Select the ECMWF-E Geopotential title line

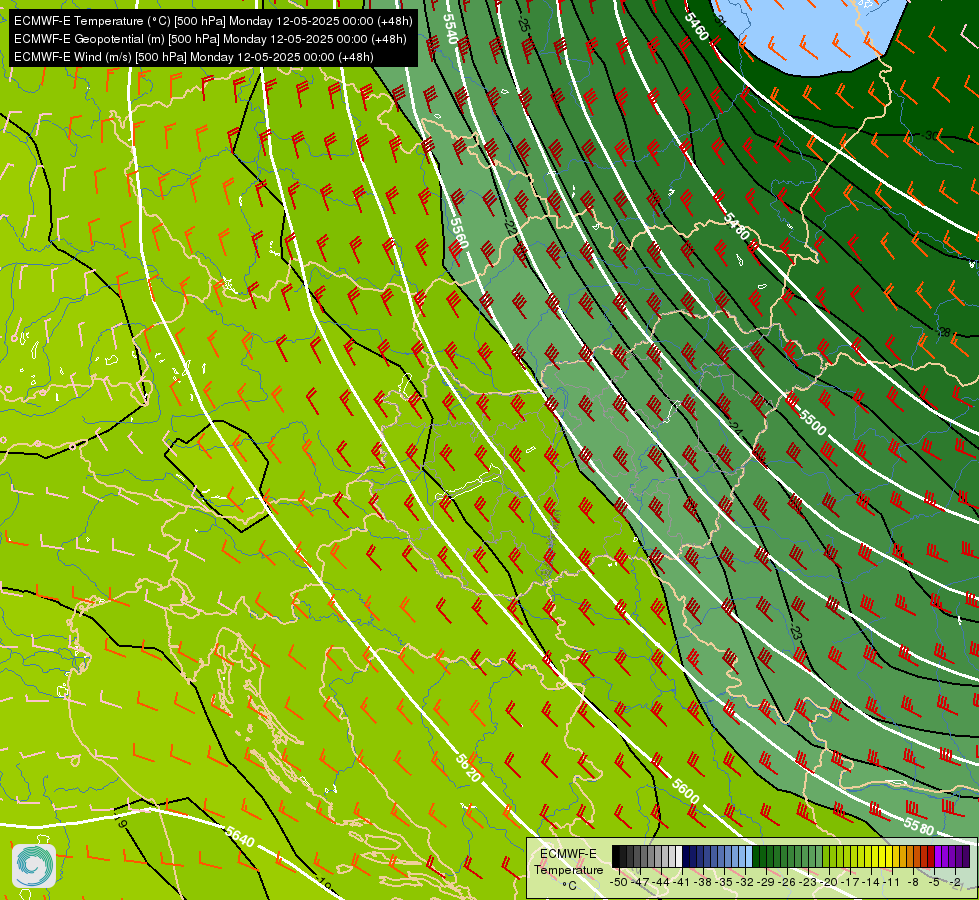(210, 39)
